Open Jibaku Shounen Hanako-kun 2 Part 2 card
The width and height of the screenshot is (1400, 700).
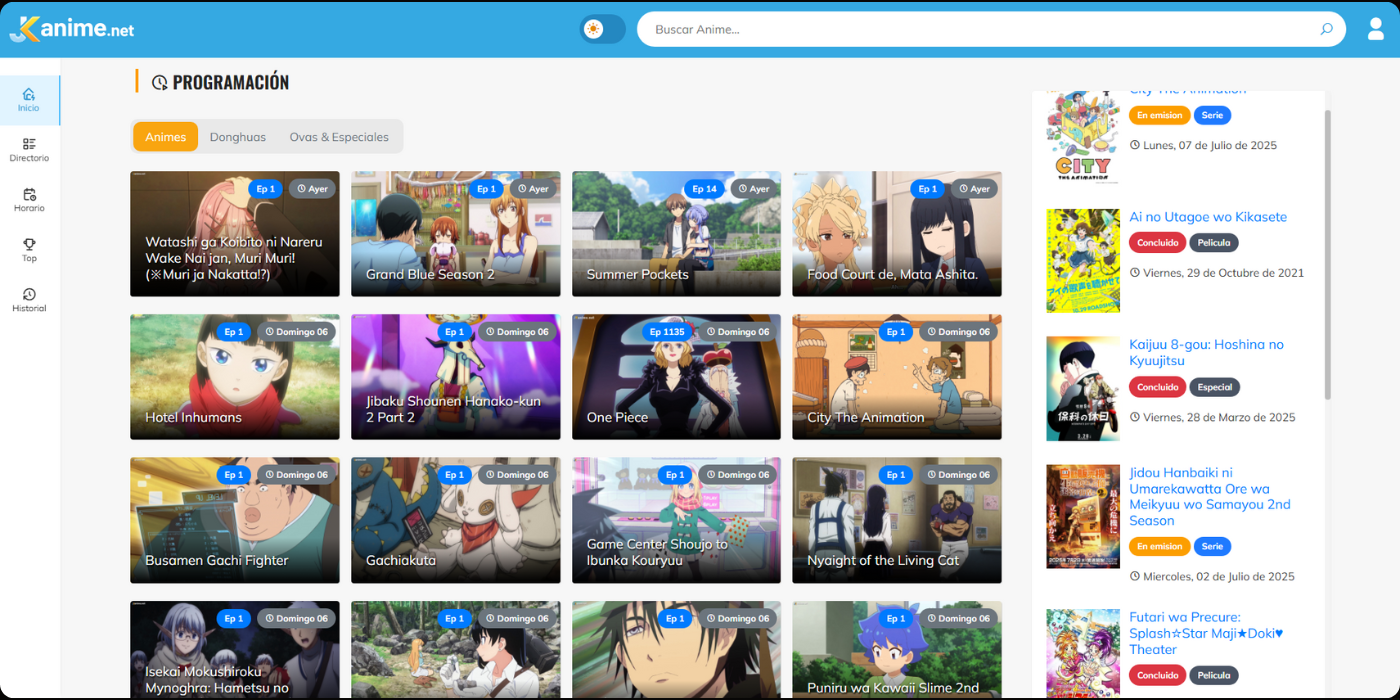coord(455,377)
